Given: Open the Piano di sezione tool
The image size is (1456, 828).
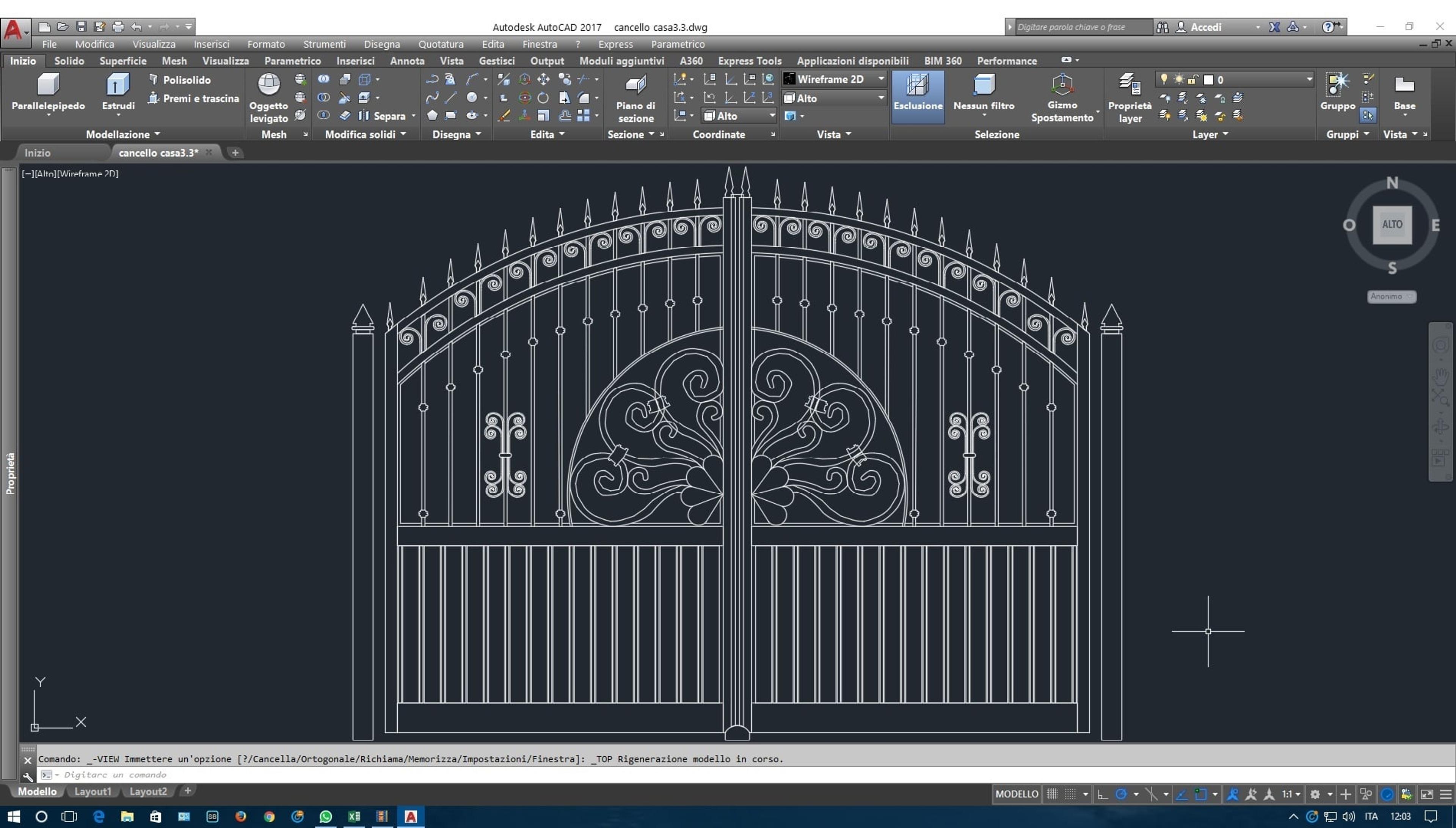Looking at the screenshot, I should point(635,98).
